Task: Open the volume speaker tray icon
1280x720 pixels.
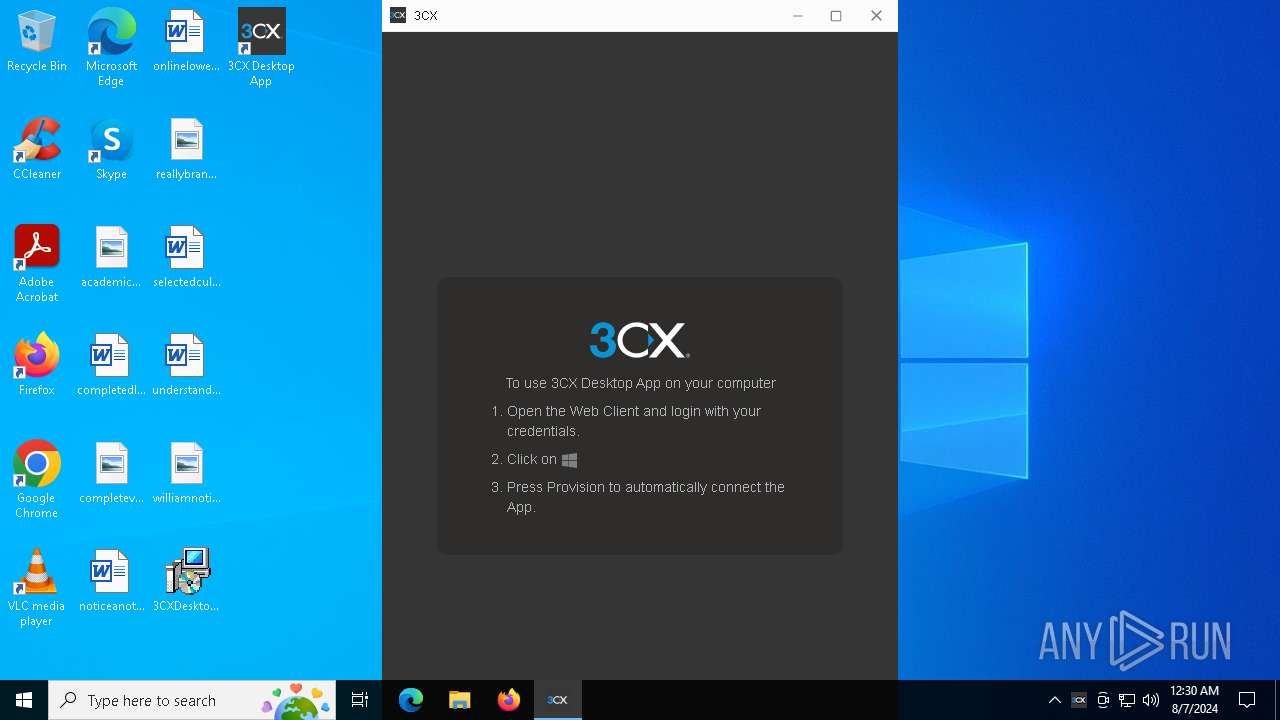Action: pyautogui.click(x=1151, y=700)
